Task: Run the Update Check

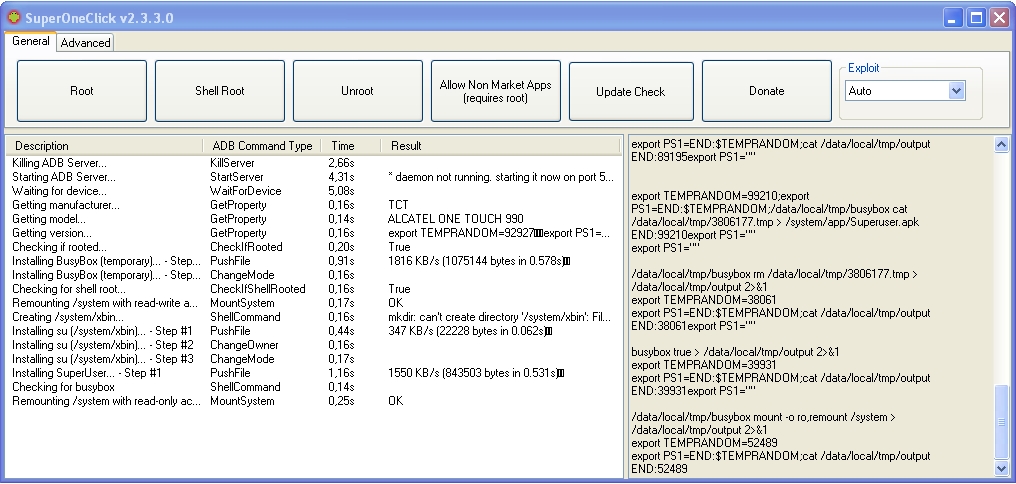Action: 630,91
